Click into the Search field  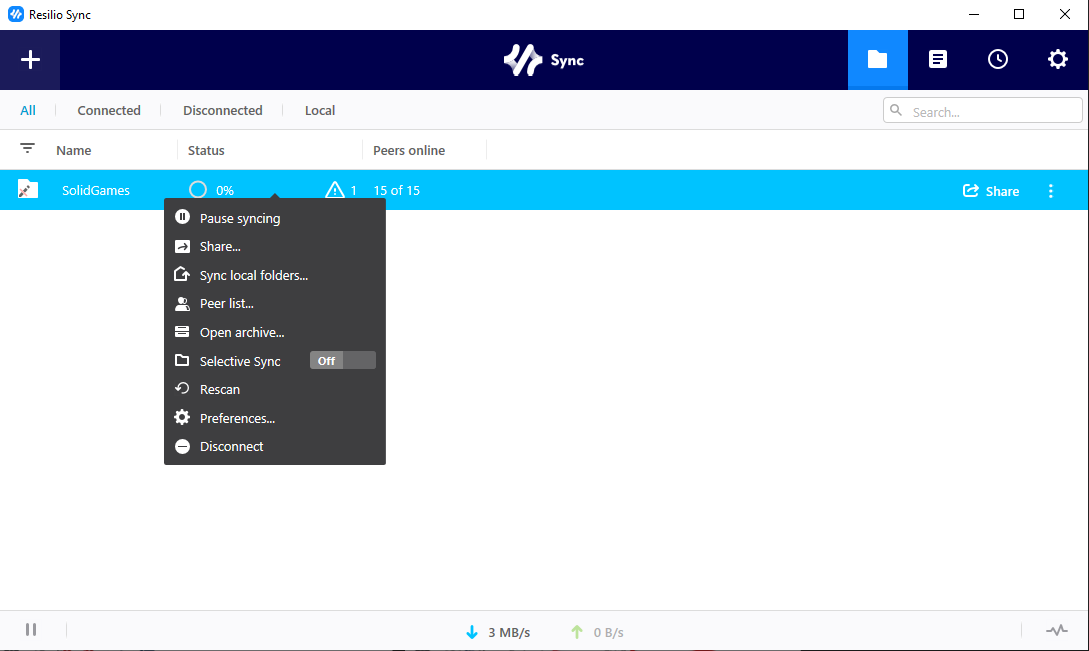982,110
